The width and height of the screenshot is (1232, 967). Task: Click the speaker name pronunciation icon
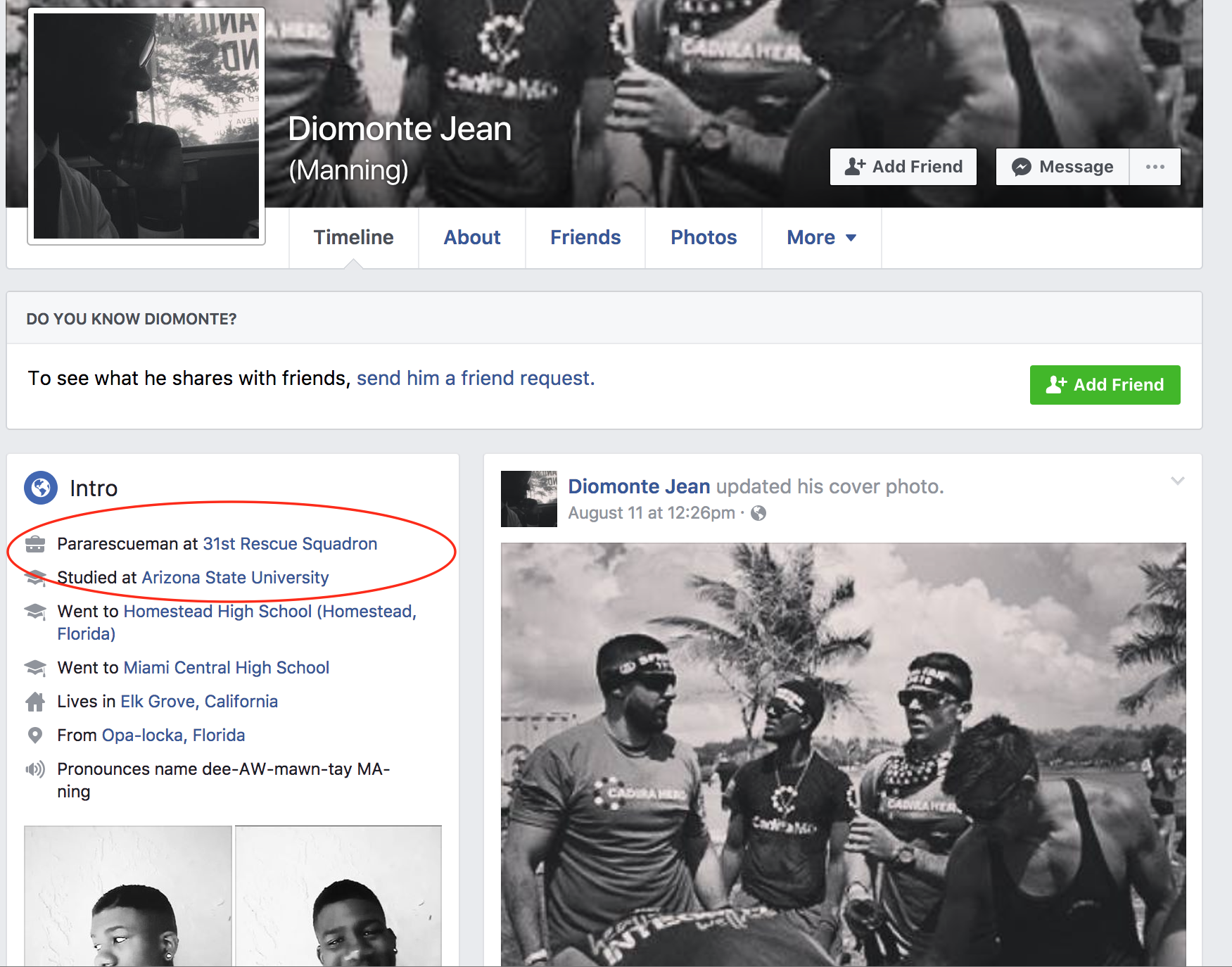(35, 769)
